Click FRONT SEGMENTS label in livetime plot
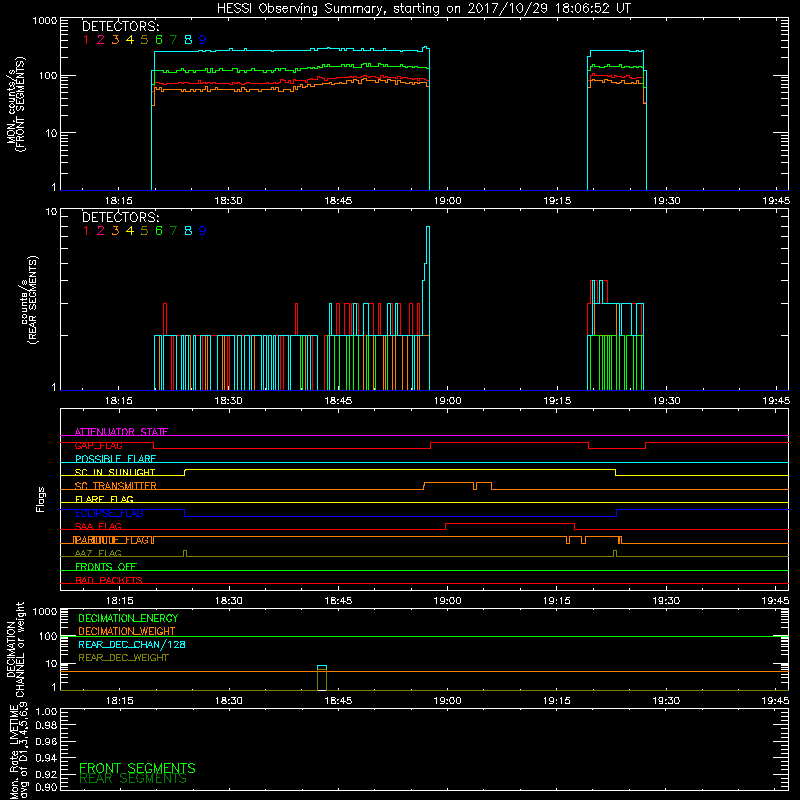Viewport: 800px width, 800px height. (x=137, y=768)
